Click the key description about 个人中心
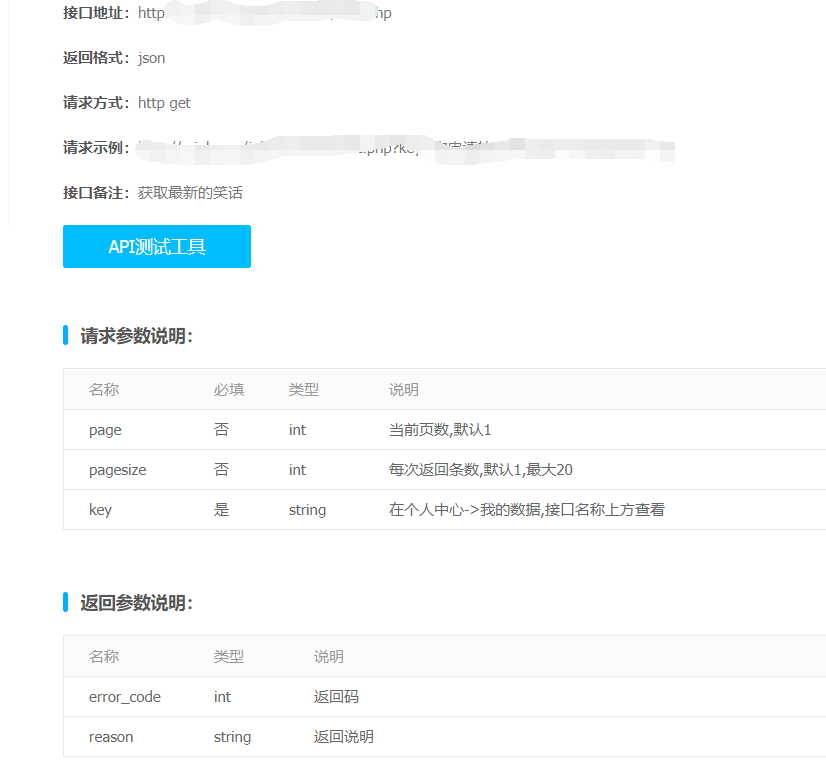The width and height of the screenshot is (826, 778). 526,510
